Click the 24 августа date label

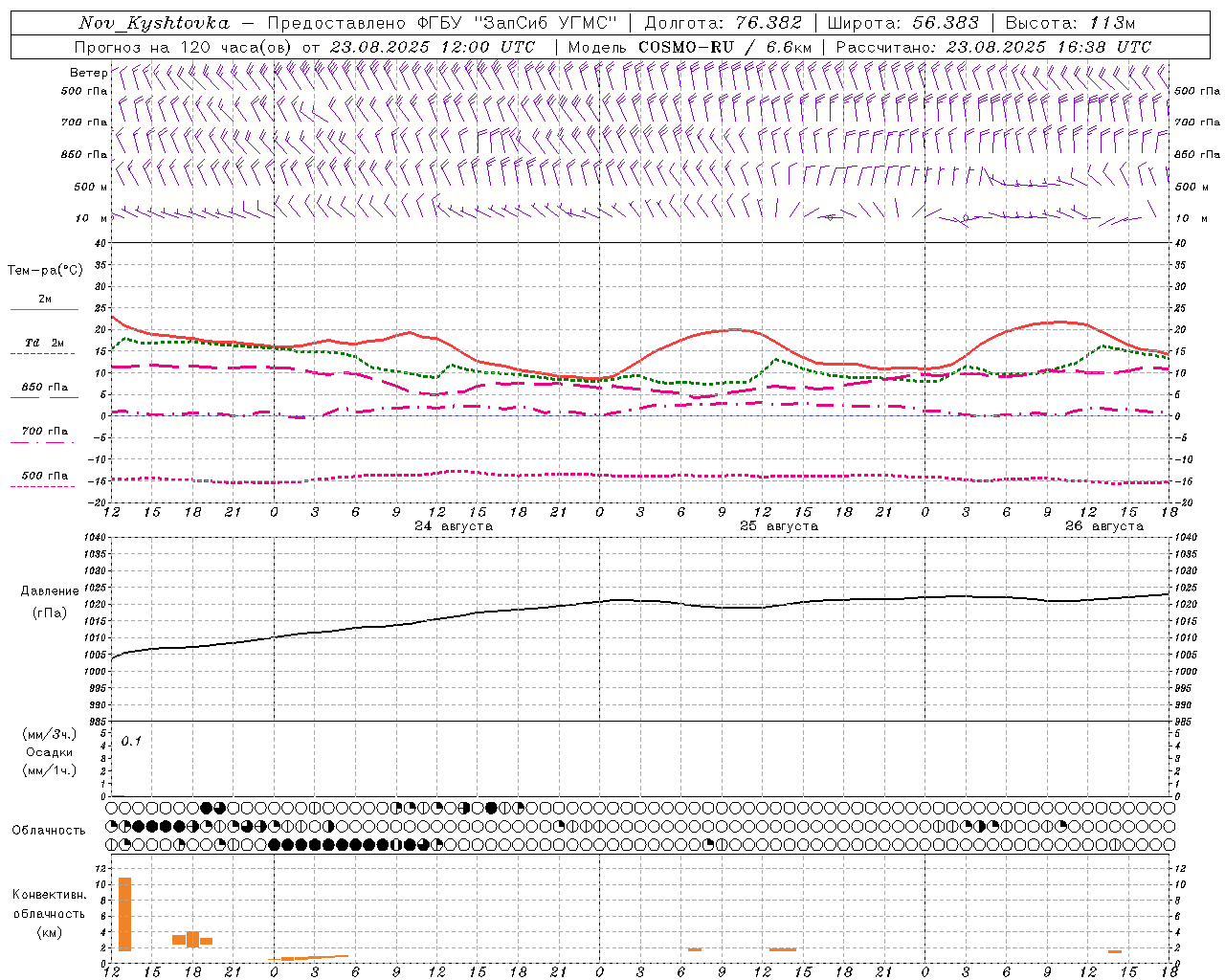[454, 526]
